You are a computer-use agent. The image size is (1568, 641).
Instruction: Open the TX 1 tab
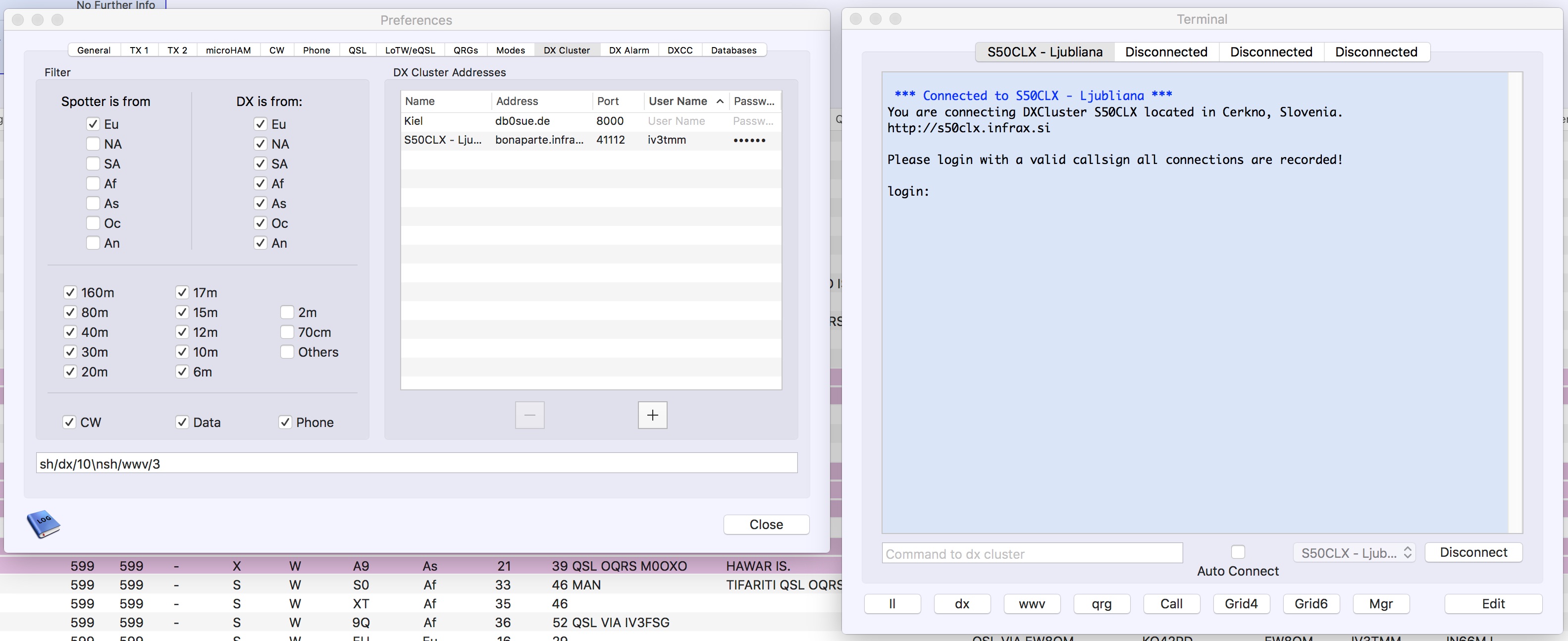pyautogui.click(x=139, y=51)
